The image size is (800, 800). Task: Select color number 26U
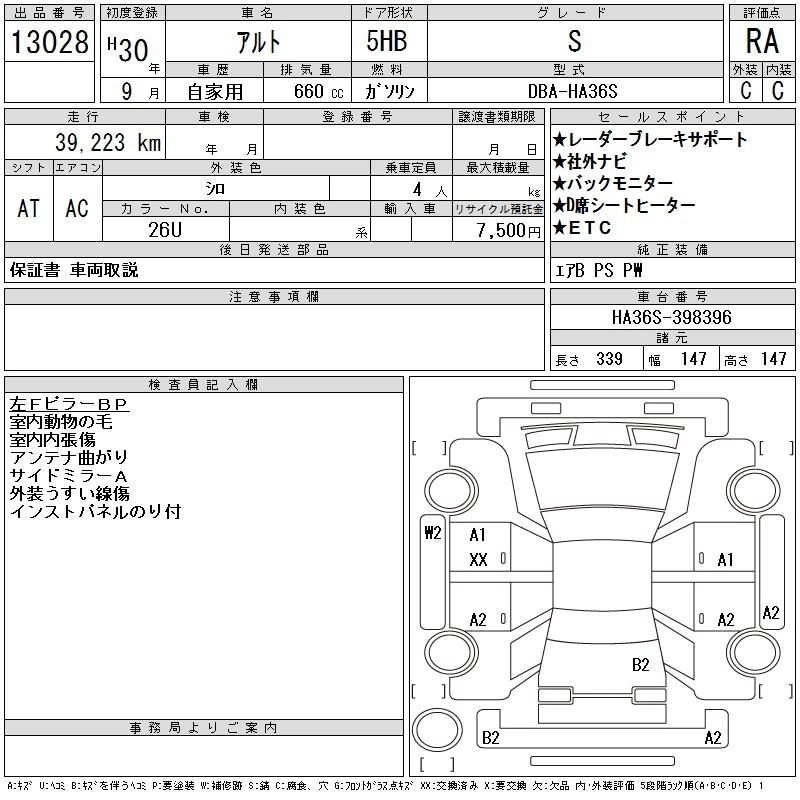(x=165, y=229)
